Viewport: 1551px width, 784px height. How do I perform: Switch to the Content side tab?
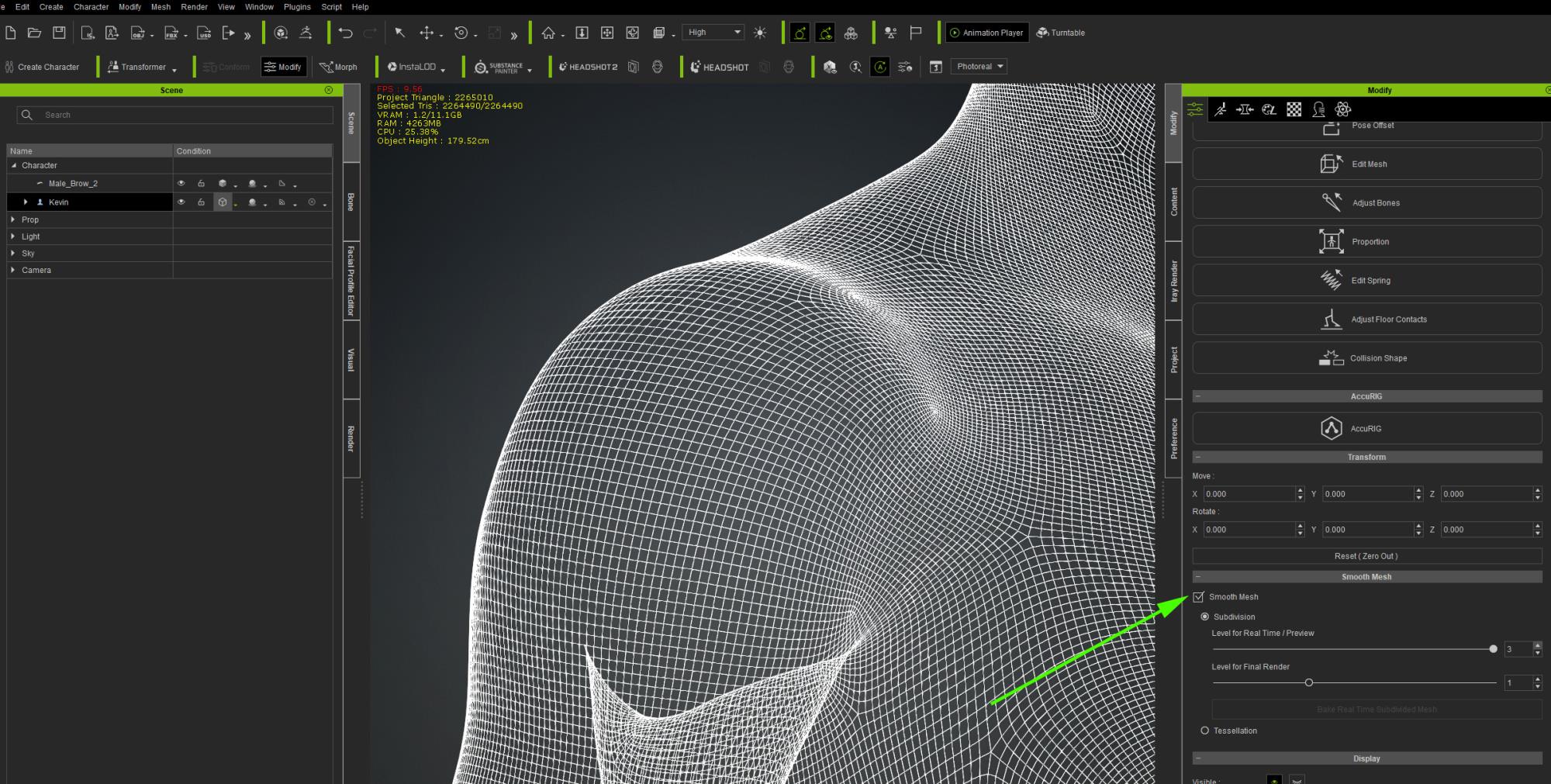(1173, 202)
